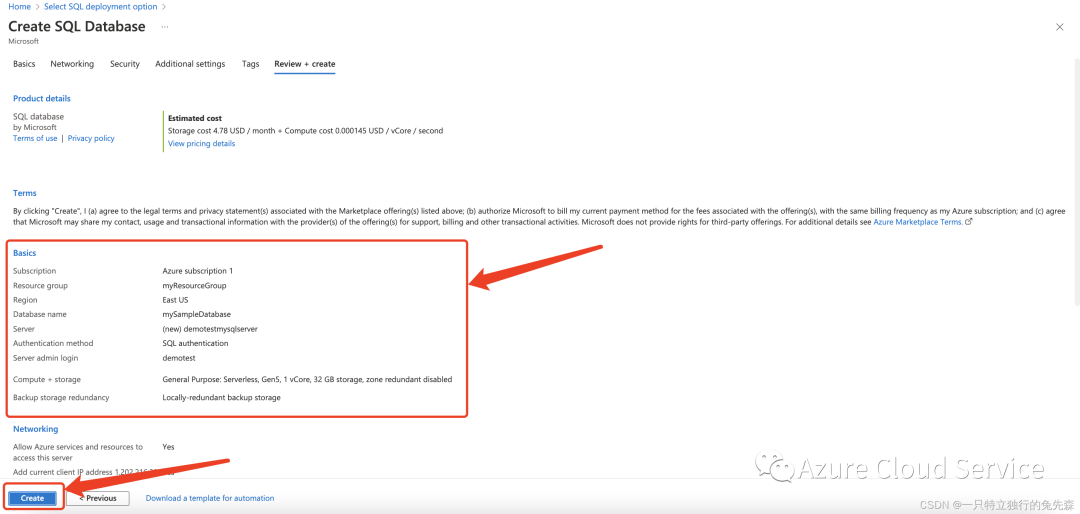Image resolution: width=1080 pixels, height=514 pixels.
Task: Click the 'SQL database' product name
Action: [39, 117]
